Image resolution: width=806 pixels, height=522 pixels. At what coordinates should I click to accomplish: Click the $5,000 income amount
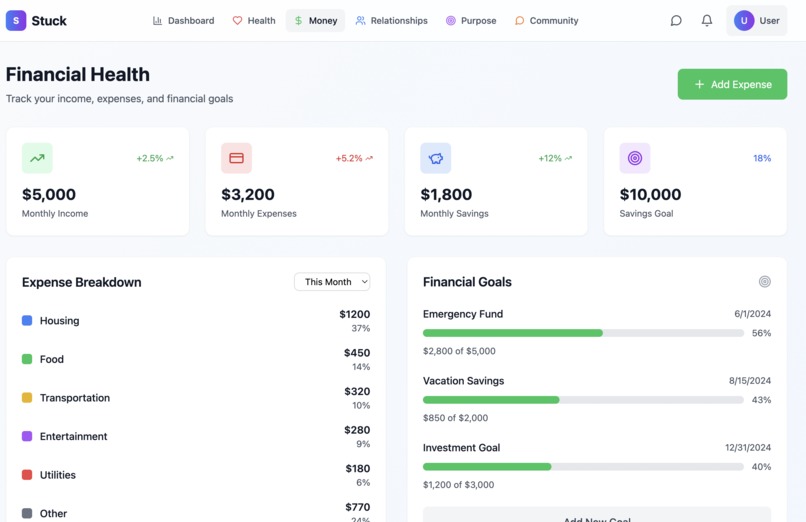click(49, 194)
